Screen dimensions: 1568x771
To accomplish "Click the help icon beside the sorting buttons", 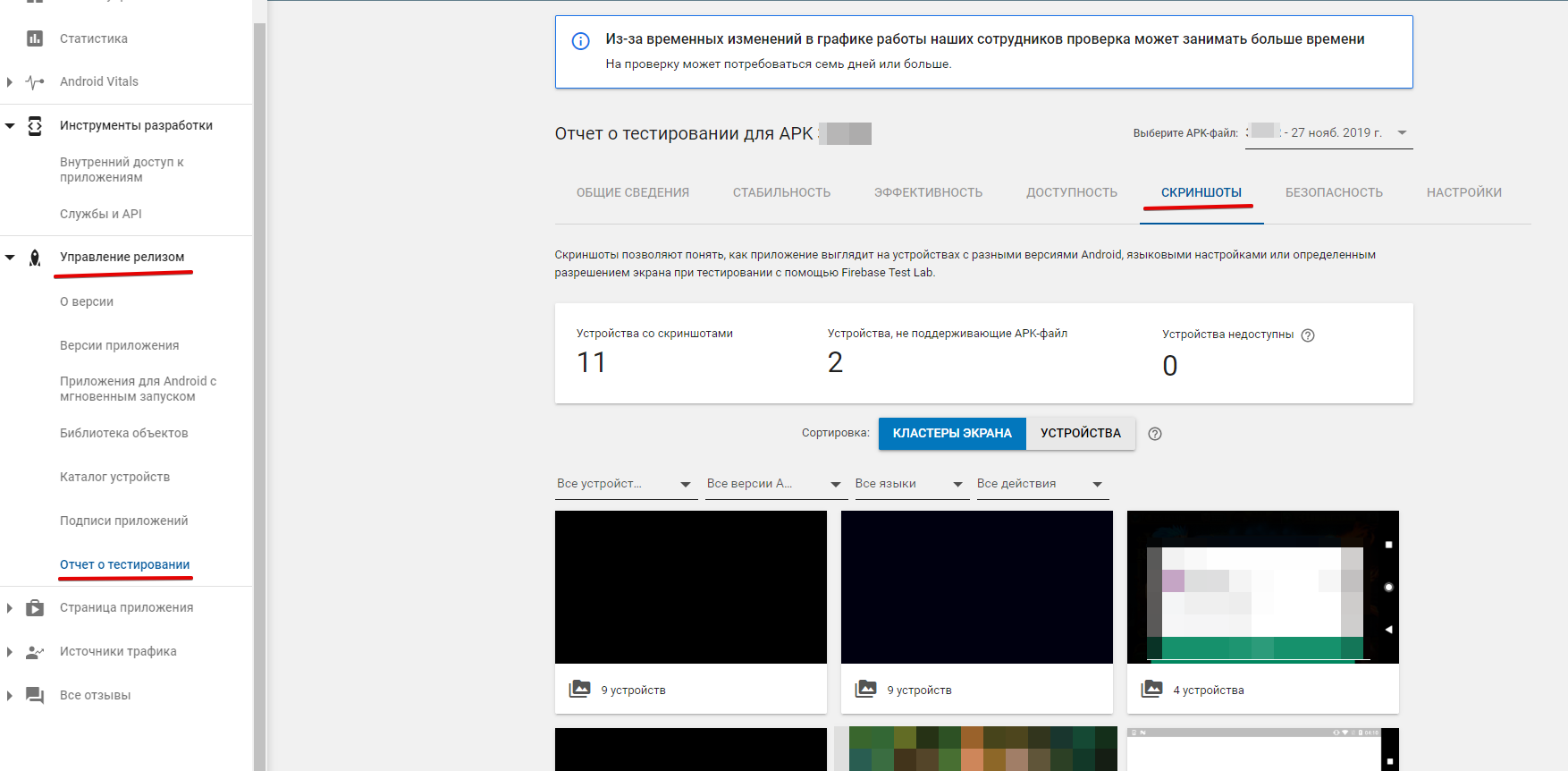I will click(1155, 434).
